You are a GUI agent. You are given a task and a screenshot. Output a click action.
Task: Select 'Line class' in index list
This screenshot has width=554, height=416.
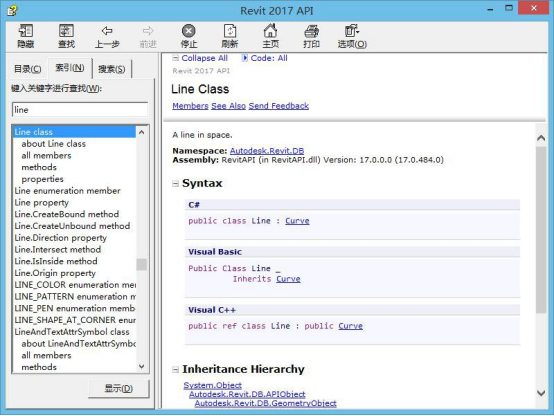(x=74, y=132)
